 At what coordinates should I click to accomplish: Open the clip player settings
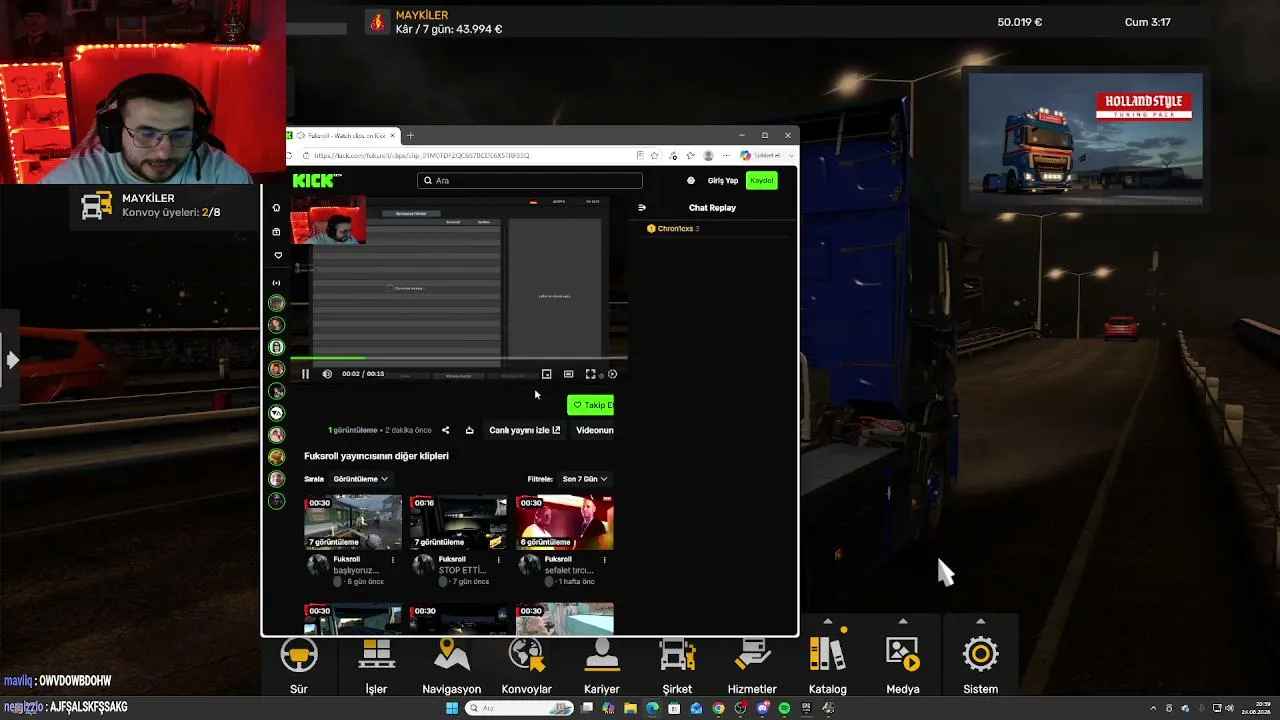tap(612, 374)
